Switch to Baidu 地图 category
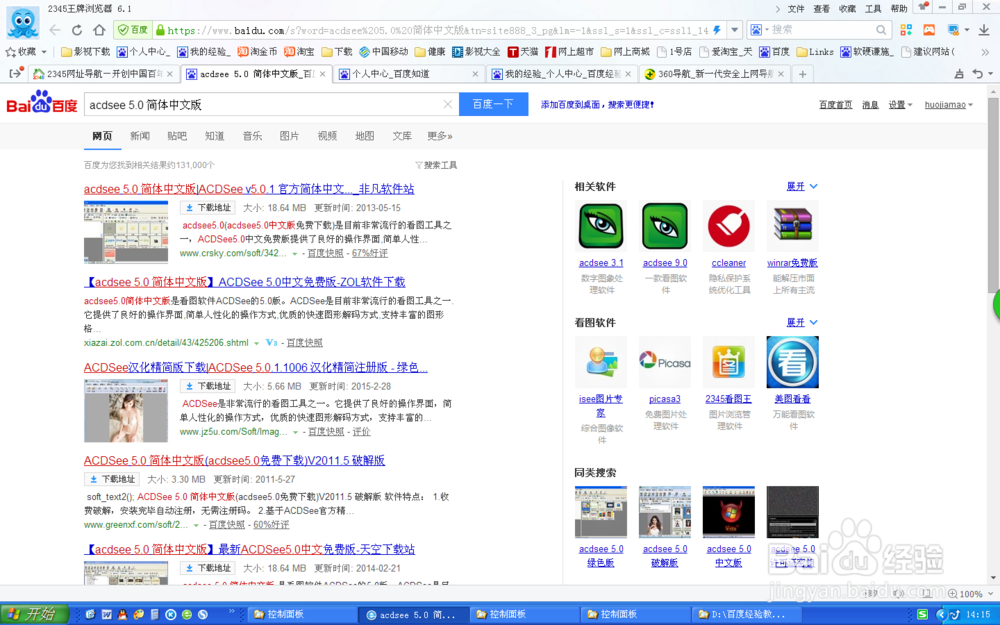The image size is (1000, 625). (364, 136)
